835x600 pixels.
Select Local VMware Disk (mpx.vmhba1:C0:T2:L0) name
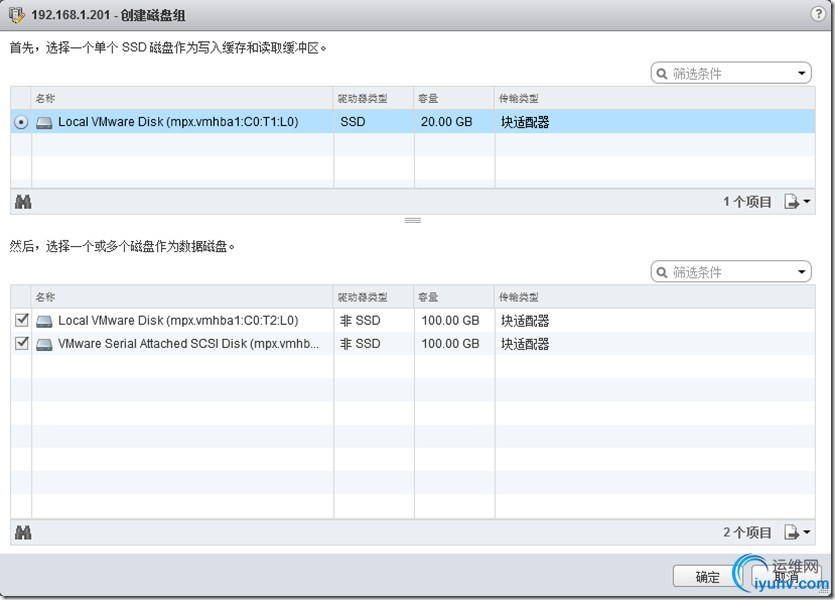click(x=178, y=320)
